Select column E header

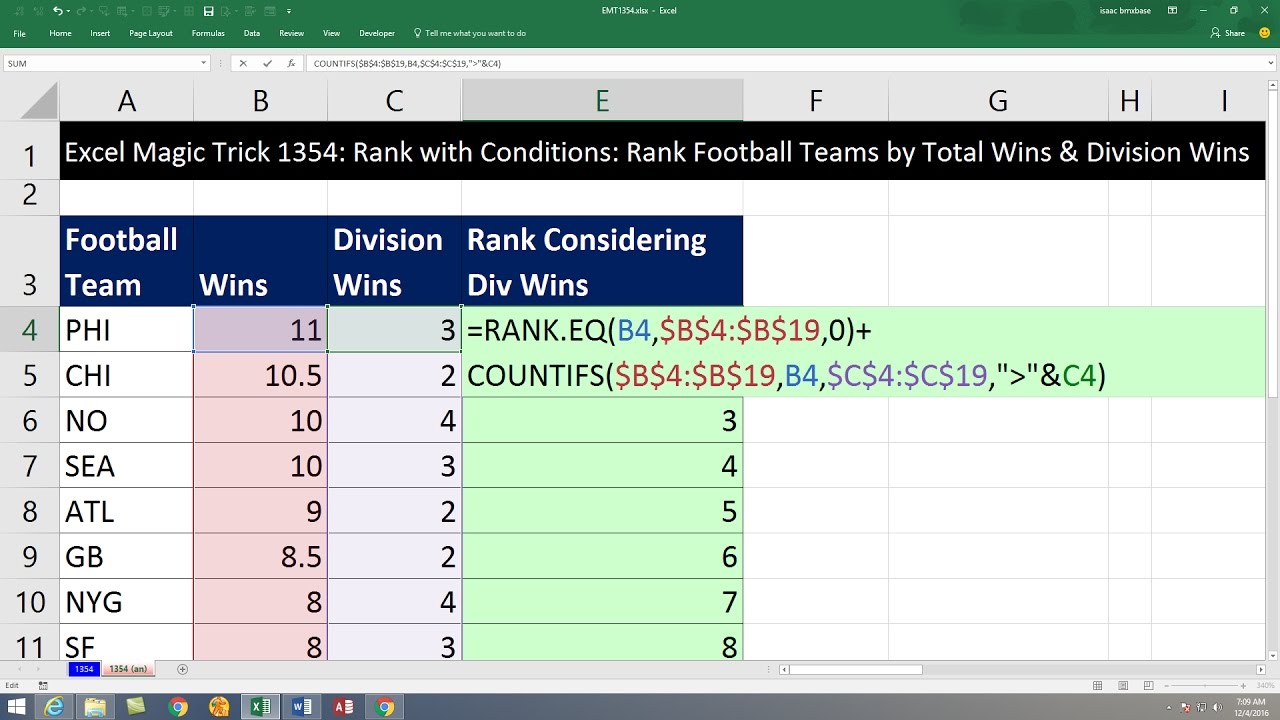[602, 100]
